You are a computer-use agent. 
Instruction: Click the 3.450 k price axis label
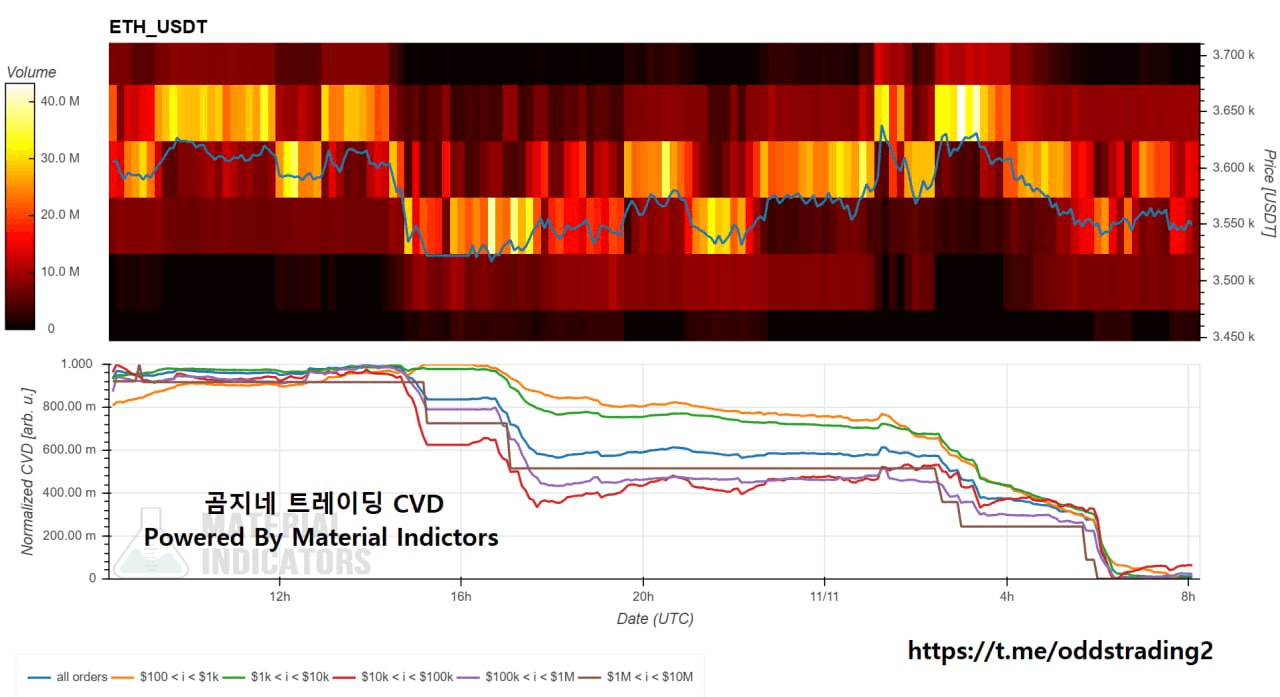(x=1233, y=337)
